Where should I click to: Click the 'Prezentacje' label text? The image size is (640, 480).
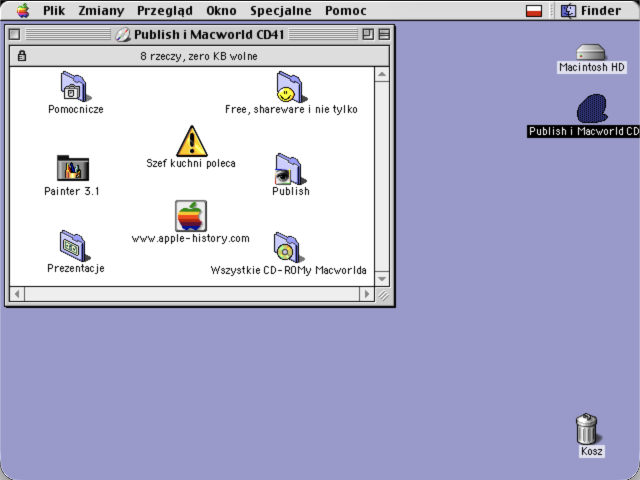tap(76, 268)
